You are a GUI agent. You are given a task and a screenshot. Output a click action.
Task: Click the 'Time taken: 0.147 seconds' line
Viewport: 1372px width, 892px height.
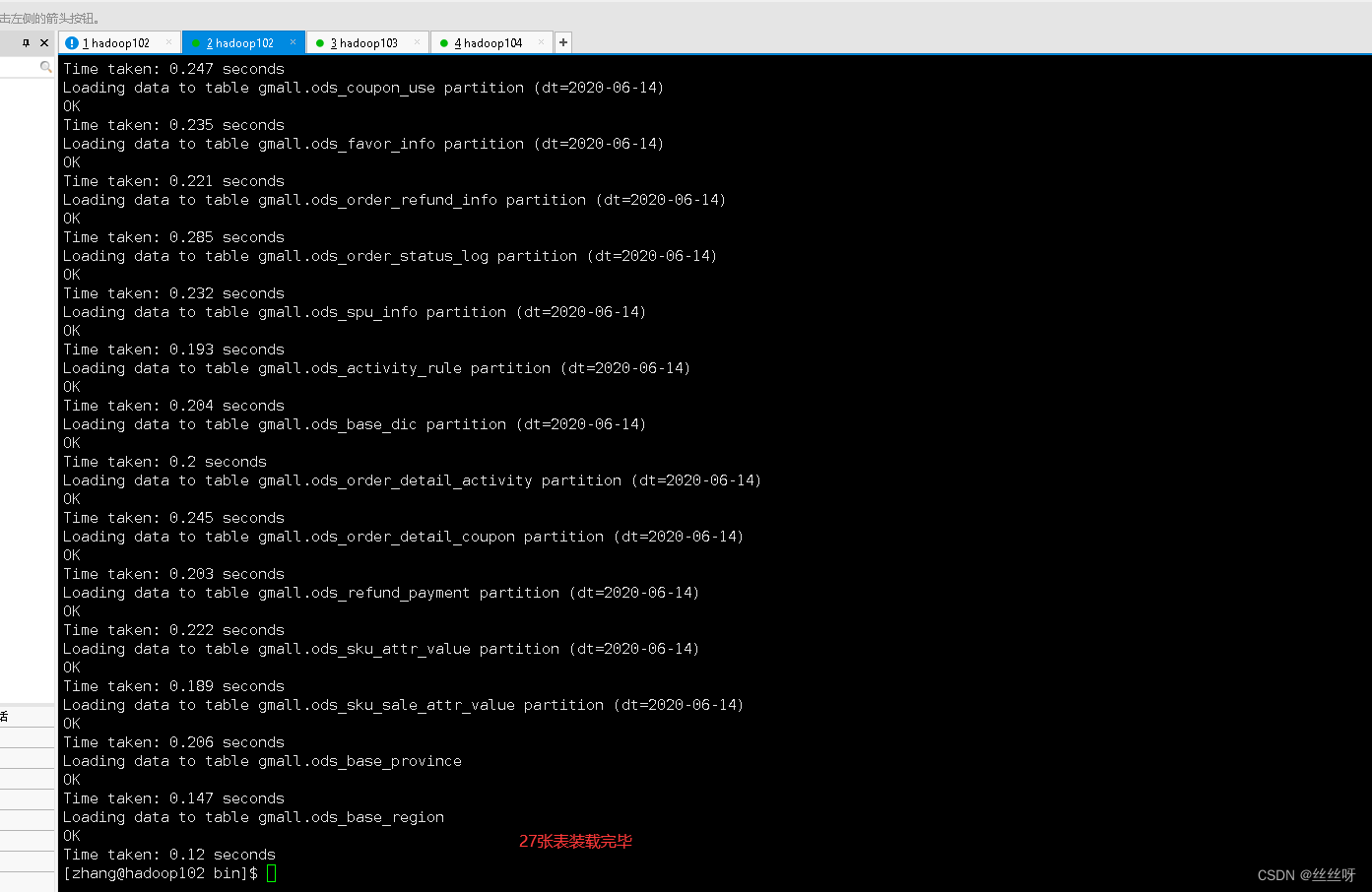tap(173, 798)
